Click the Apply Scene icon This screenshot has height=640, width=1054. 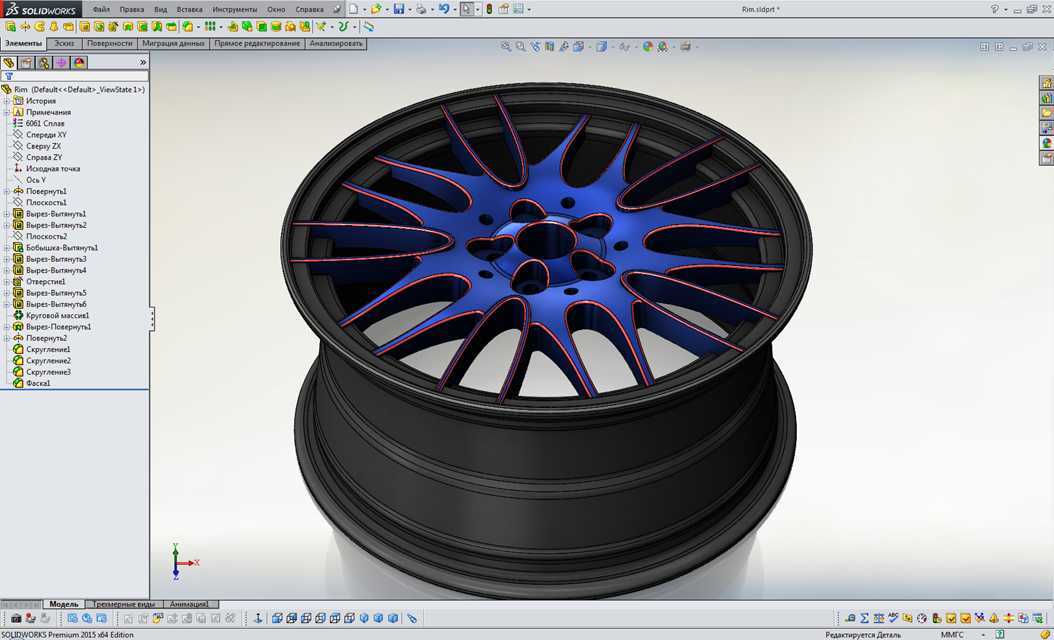(663, 46)
